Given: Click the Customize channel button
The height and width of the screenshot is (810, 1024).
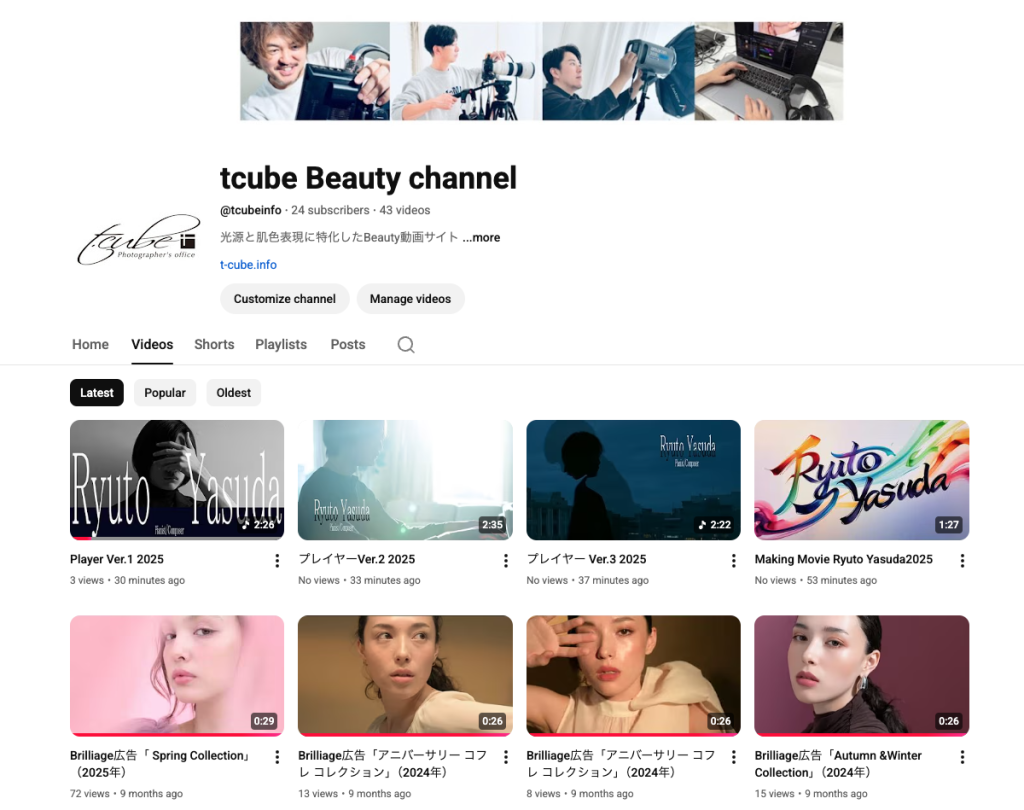Looking at the screenshot, I should [x=285, y=299].
